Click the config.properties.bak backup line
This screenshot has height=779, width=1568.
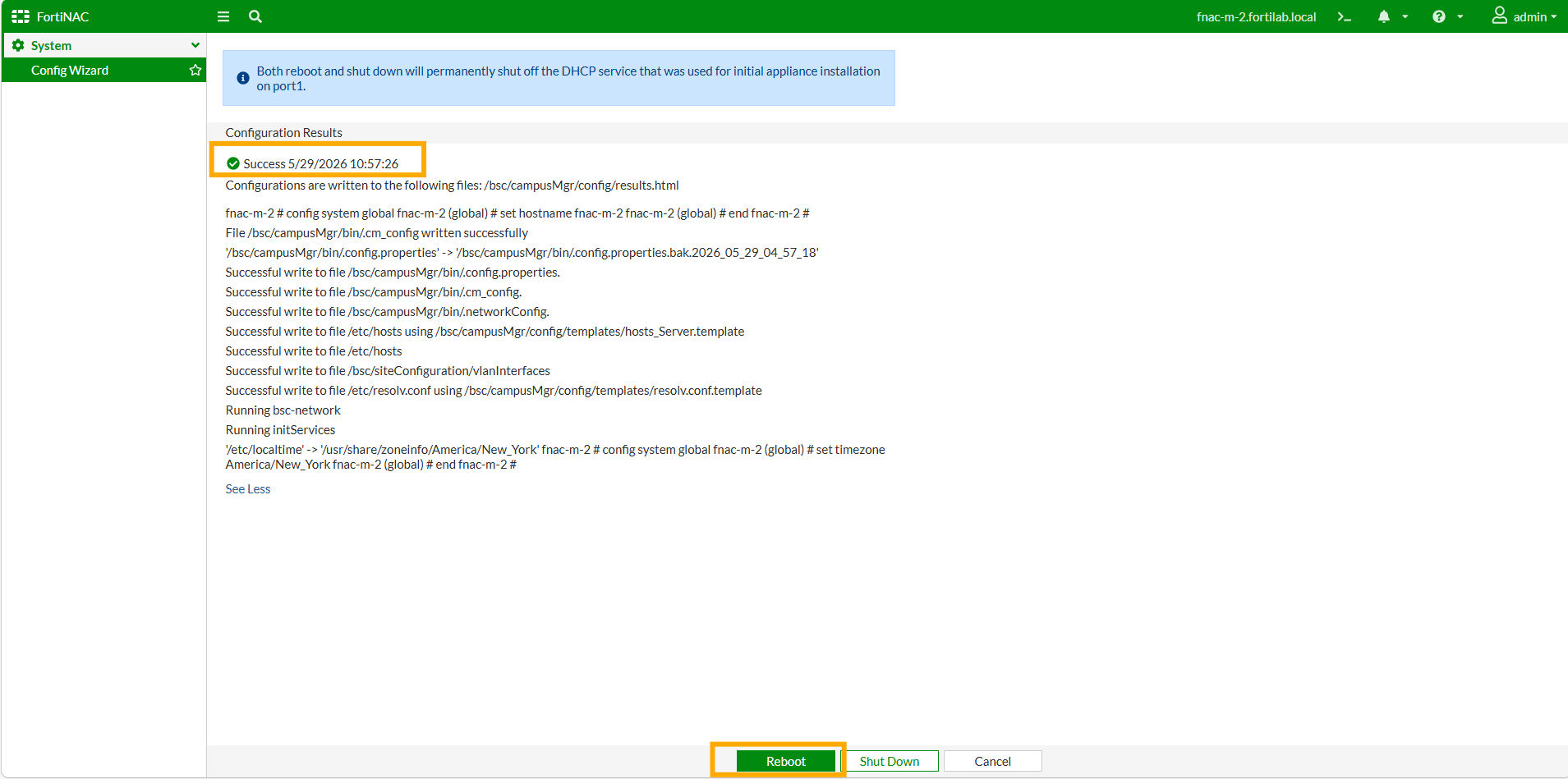pos(522,253)
